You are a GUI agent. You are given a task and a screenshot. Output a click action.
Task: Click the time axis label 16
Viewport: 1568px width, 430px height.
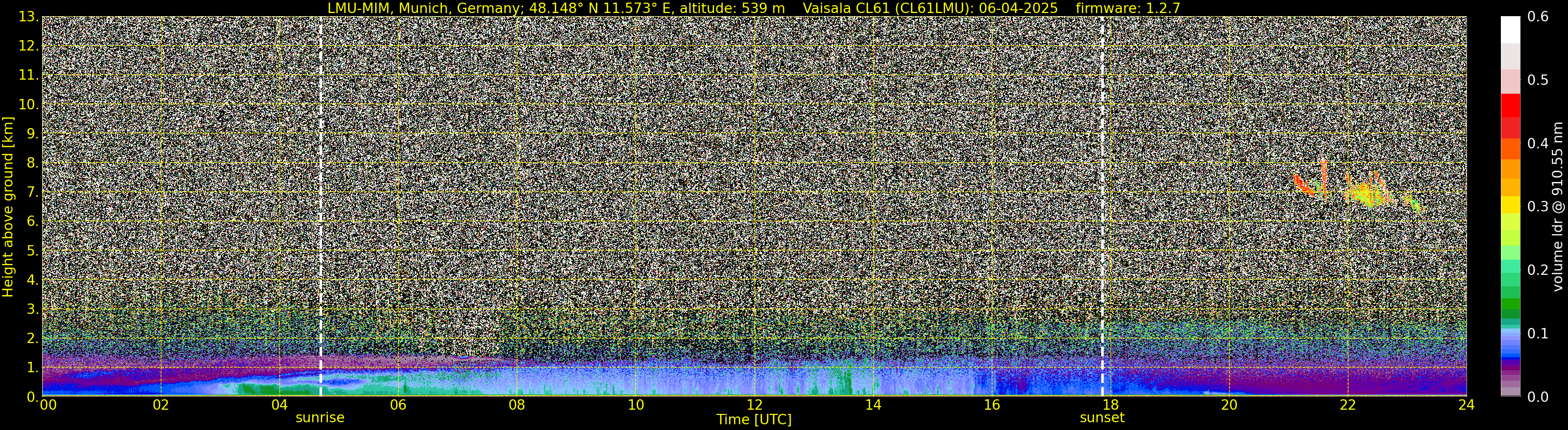tap(991, 405)
